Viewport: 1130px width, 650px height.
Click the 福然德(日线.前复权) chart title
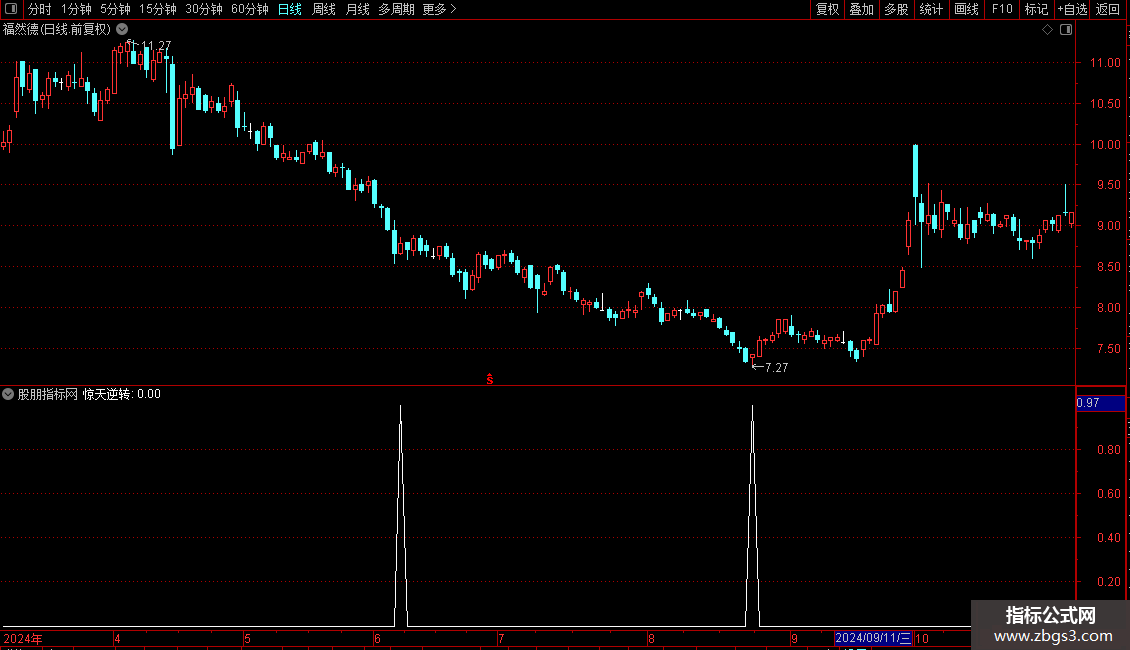(57, 30)
